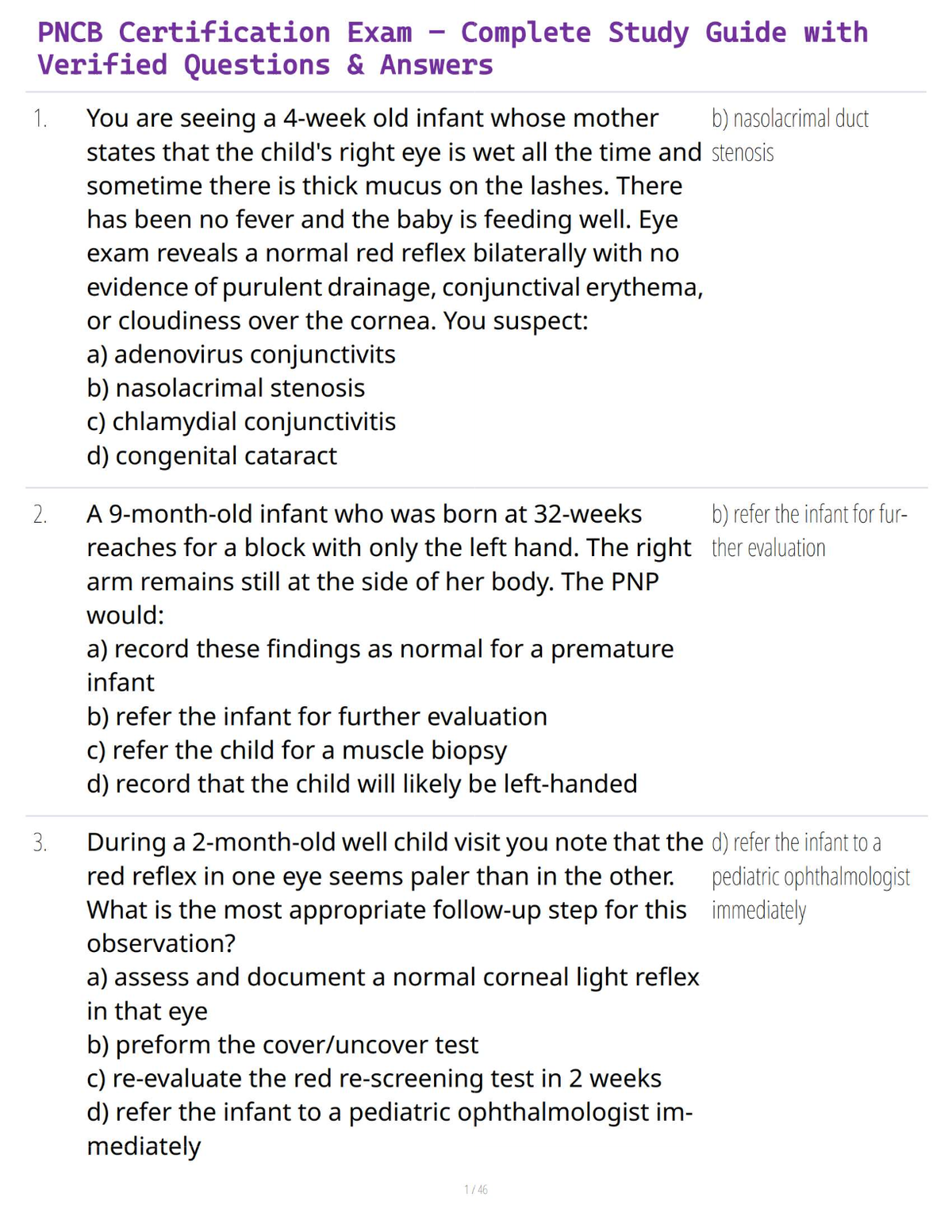Viewport: 952px width, 1232px height.
Task: Choose option a) assess and document normal corneal light reflex
Action: (x=393, y=994)
